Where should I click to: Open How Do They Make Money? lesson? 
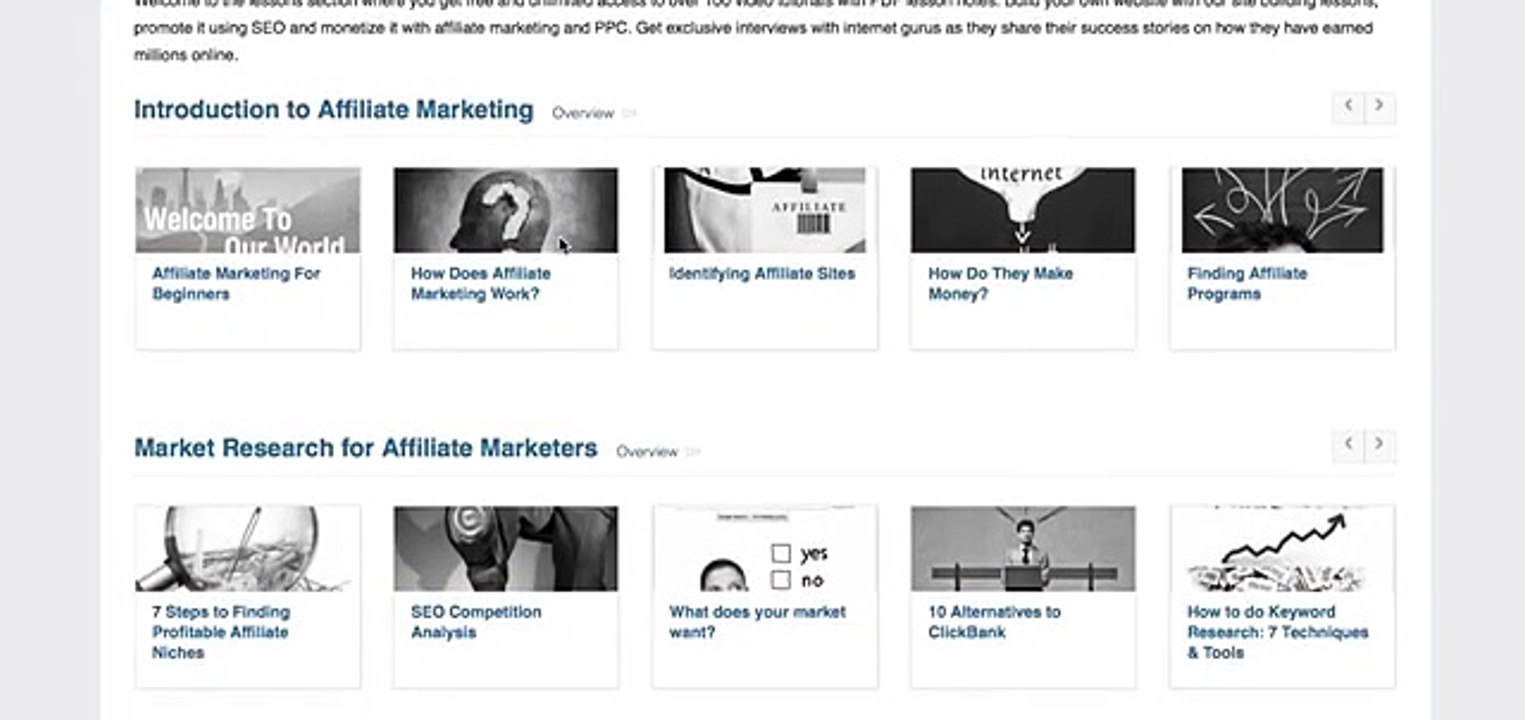point(1000,283)
